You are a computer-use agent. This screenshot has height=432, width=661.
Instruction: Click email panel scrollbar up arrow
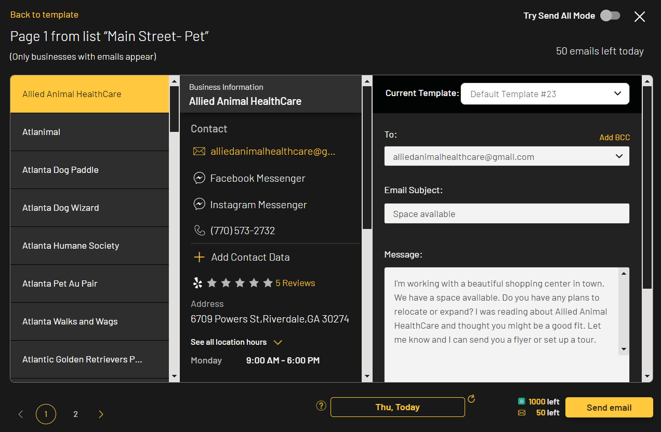click(x=647, y=81)
